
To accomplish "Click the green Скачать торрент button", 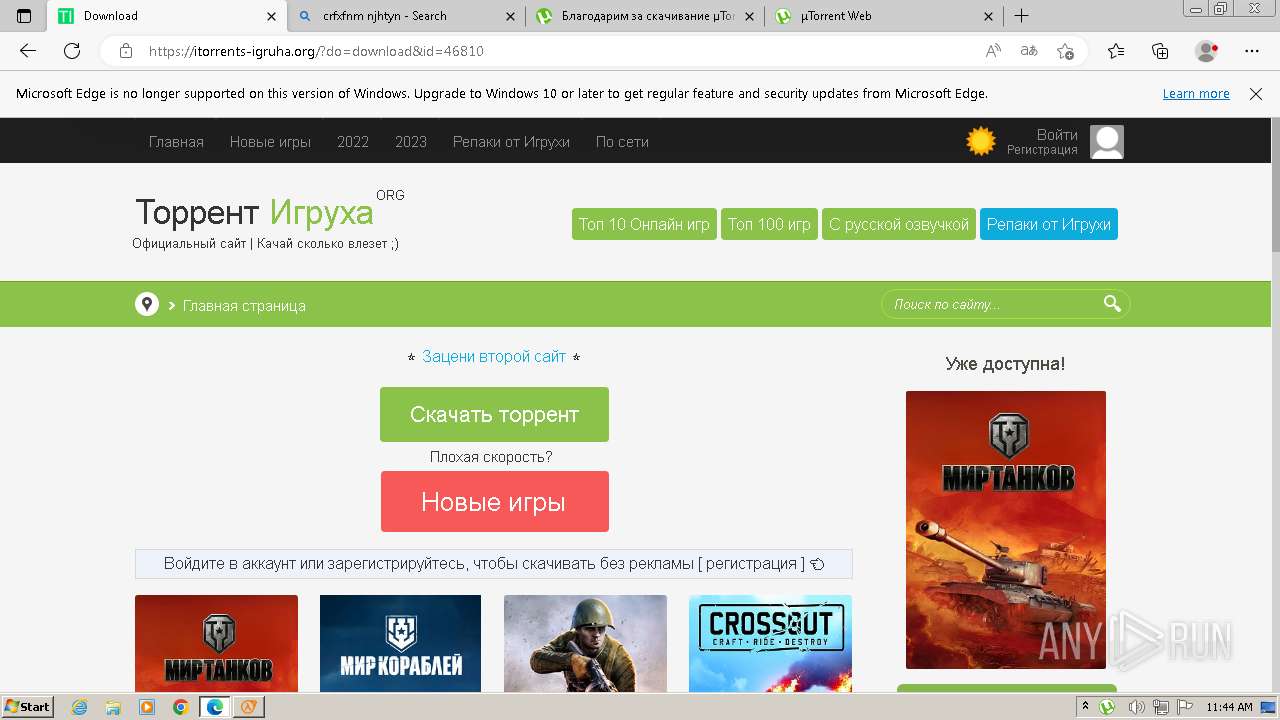I will 494,414.
